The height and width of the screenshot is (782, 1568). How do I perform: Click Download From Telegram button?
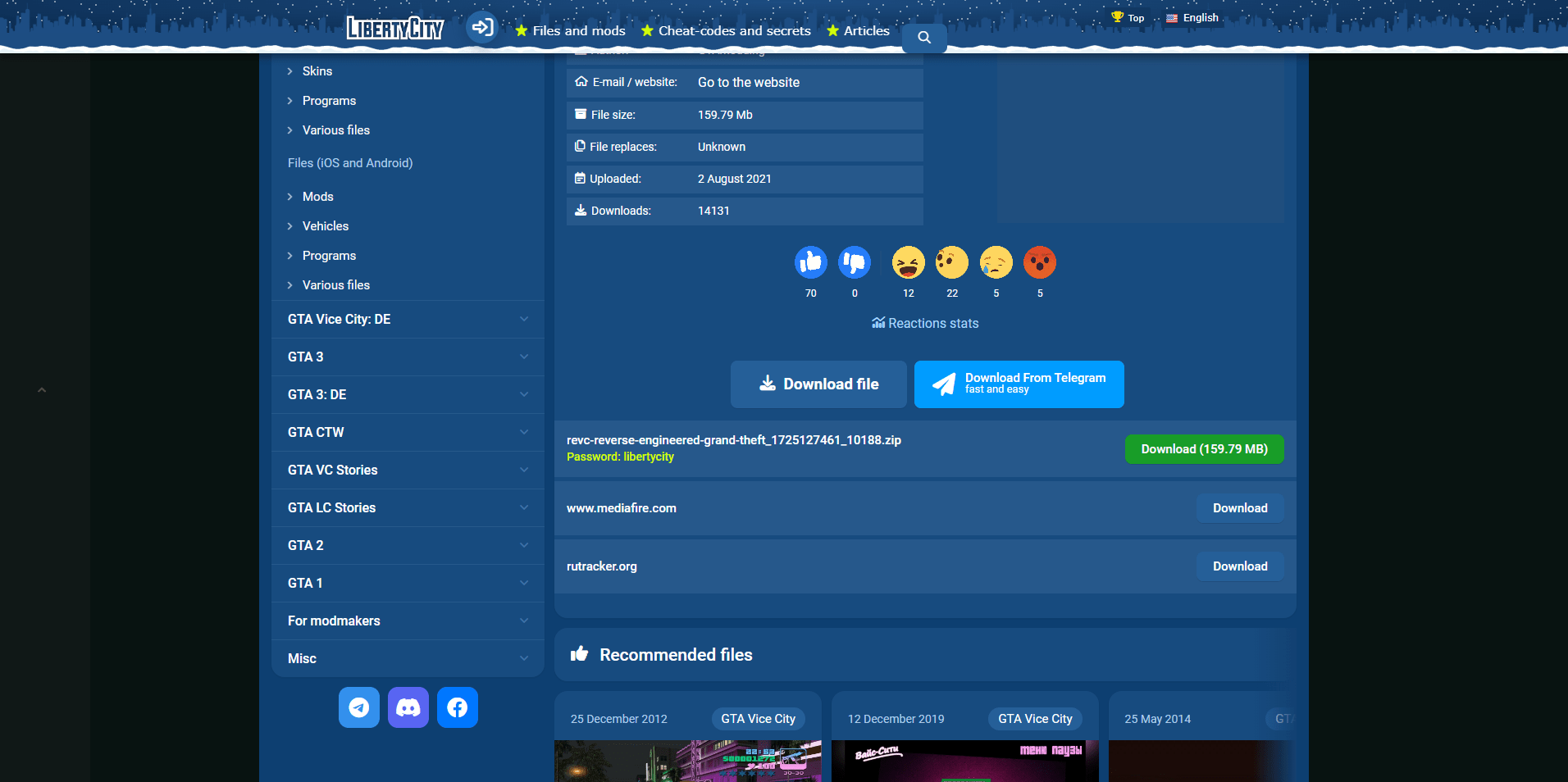pos(1019,384)
